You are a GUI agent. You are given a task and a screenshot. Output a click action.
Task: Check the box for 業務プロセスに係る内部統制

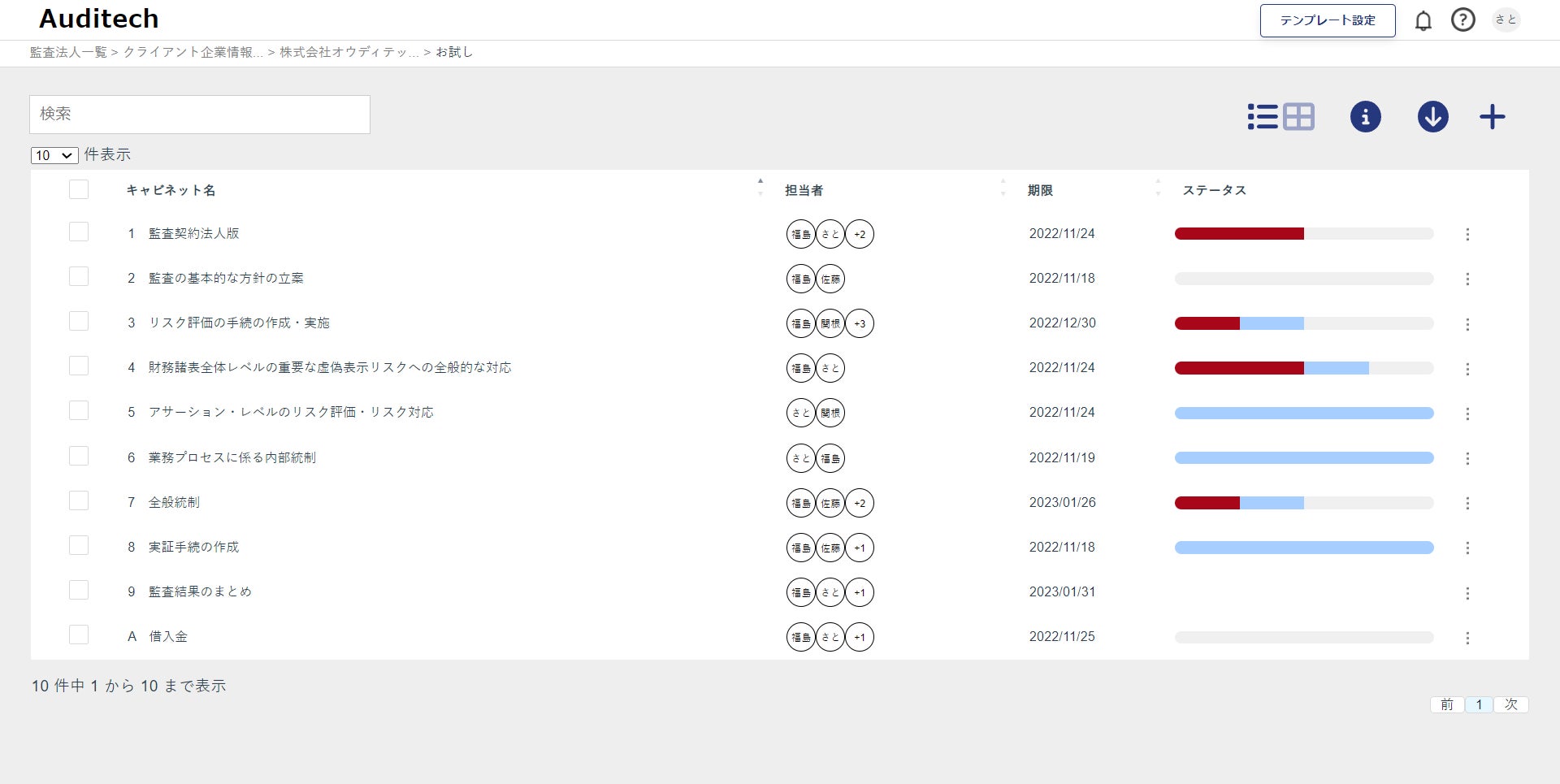[79, 456]
